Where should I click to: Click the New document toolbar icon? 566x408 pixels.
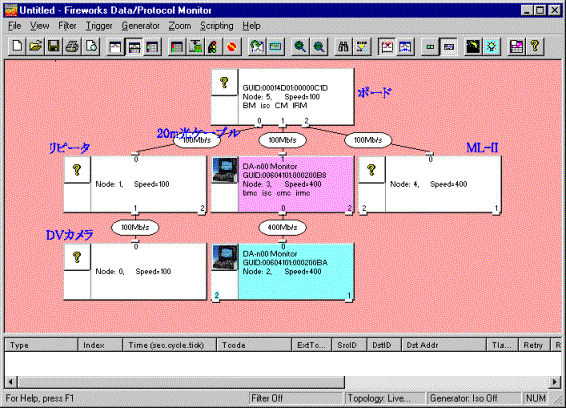click(17, 47)
